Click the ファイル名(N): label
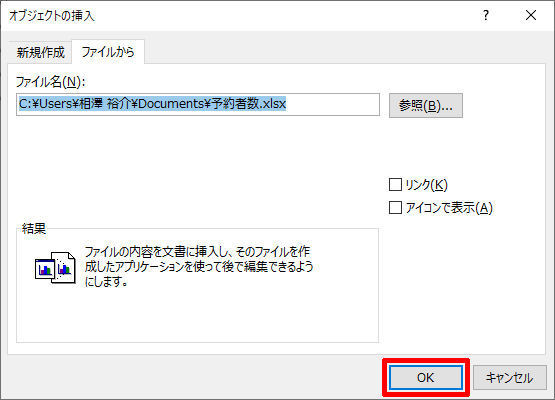 (x=51, y=82)
